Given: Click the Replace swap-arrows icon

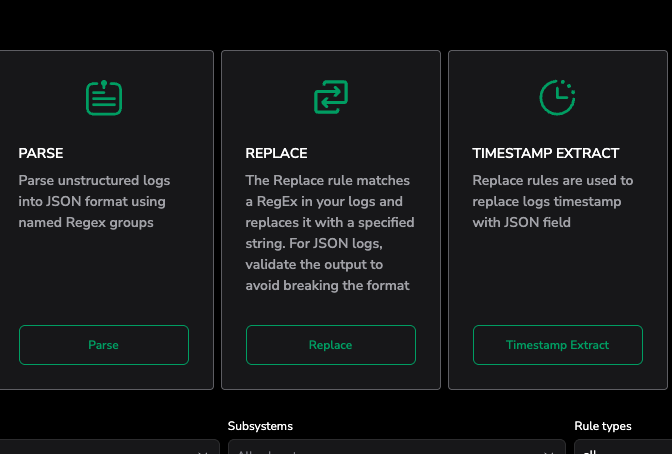Looking at the screenshot, I should 330,97.
